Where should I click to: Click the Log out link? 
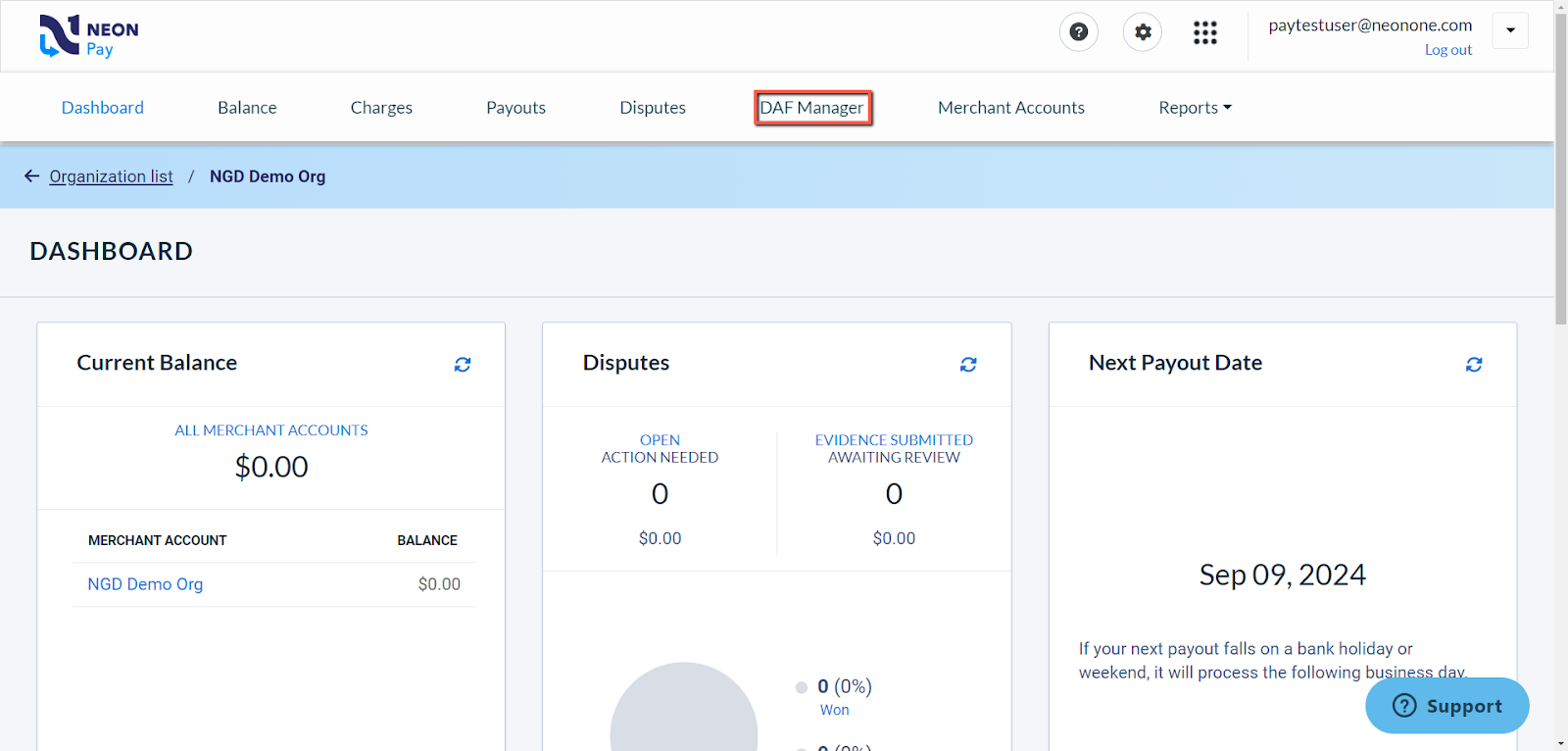pyautogui.click(x=1448, y=50)
